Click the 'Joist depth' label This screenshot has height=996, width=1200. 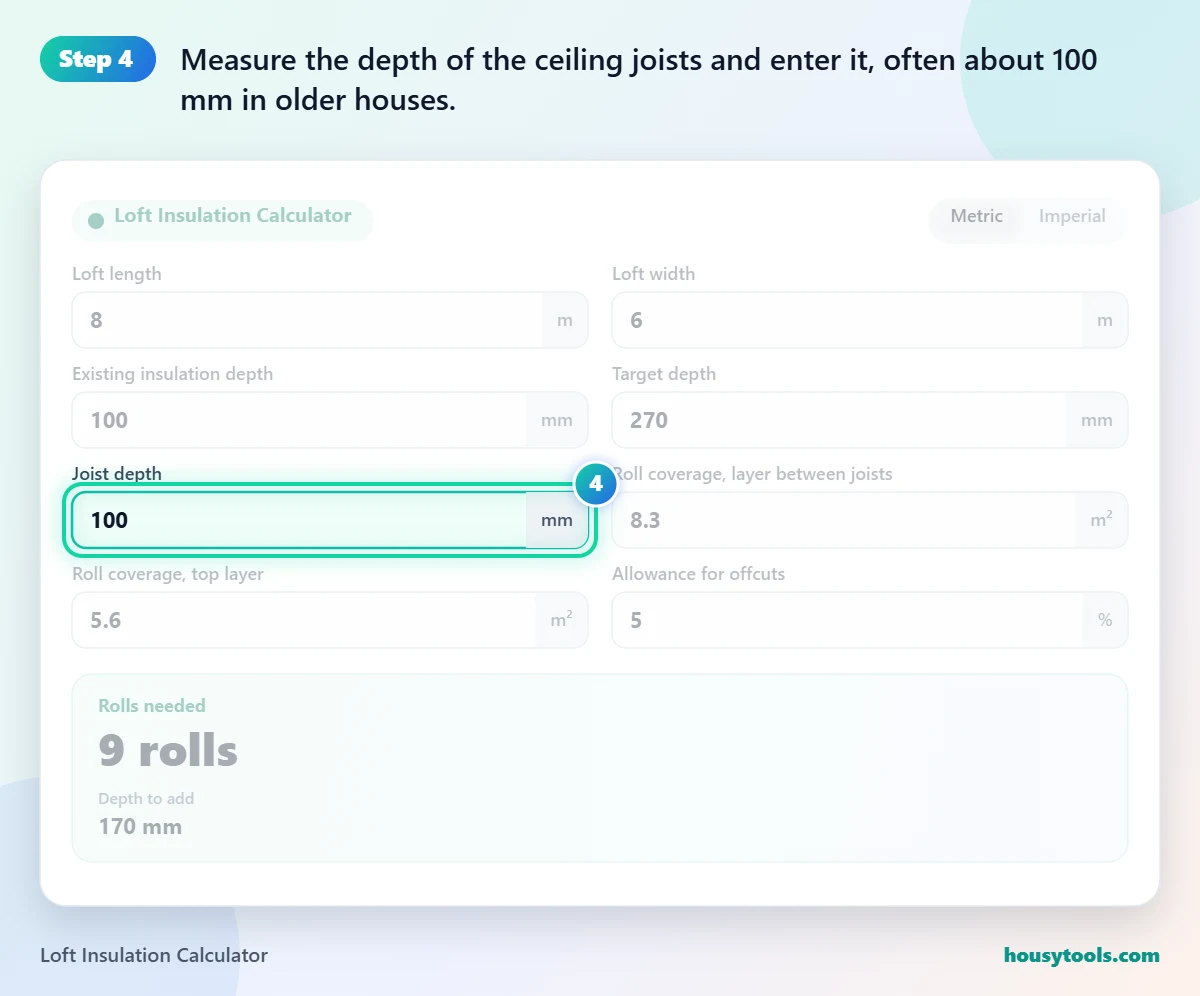(x=117, y=474)
